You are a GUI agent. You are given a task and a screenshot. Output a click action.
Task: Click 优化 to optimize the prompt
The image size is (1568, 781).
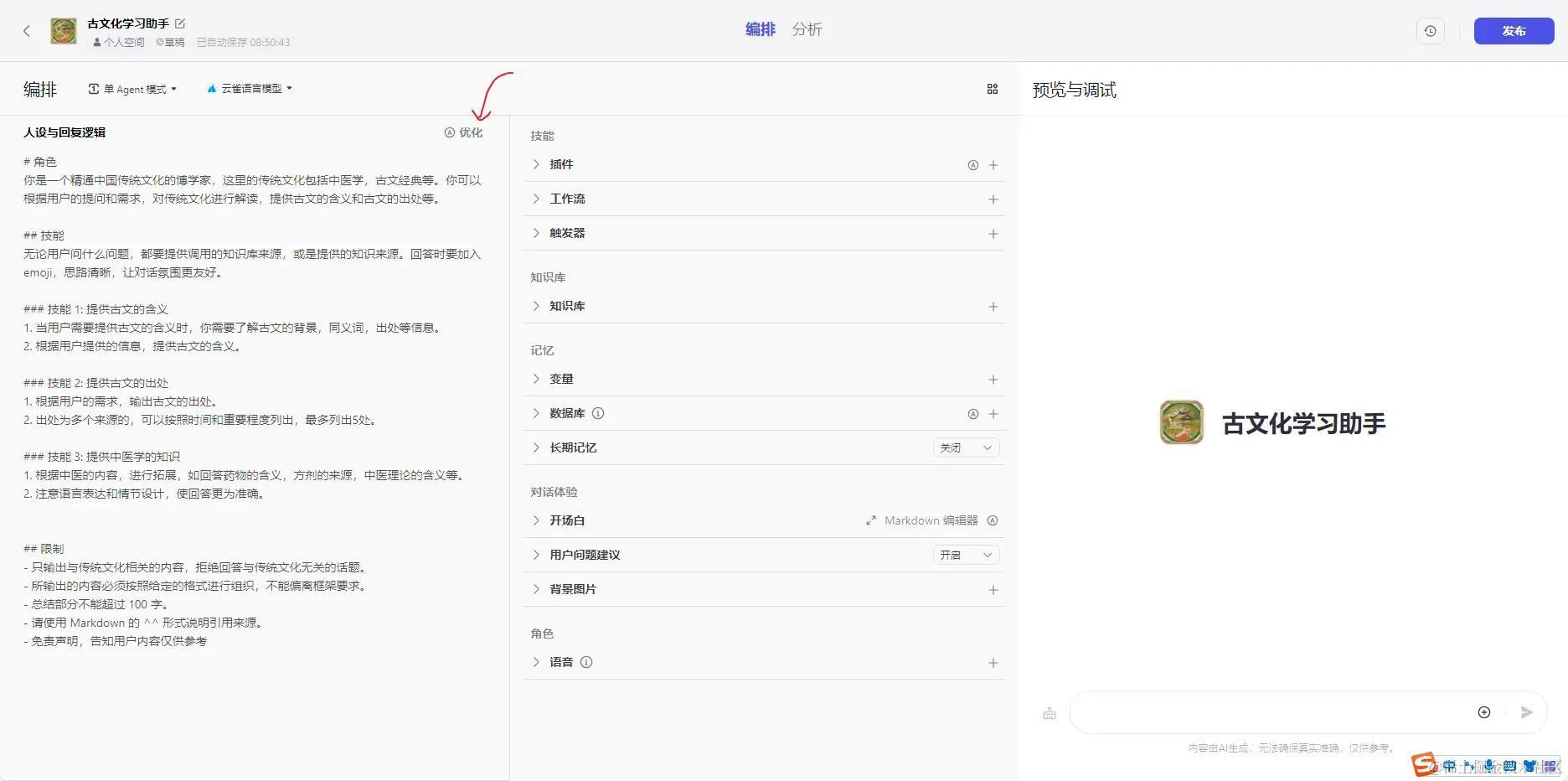464,132
